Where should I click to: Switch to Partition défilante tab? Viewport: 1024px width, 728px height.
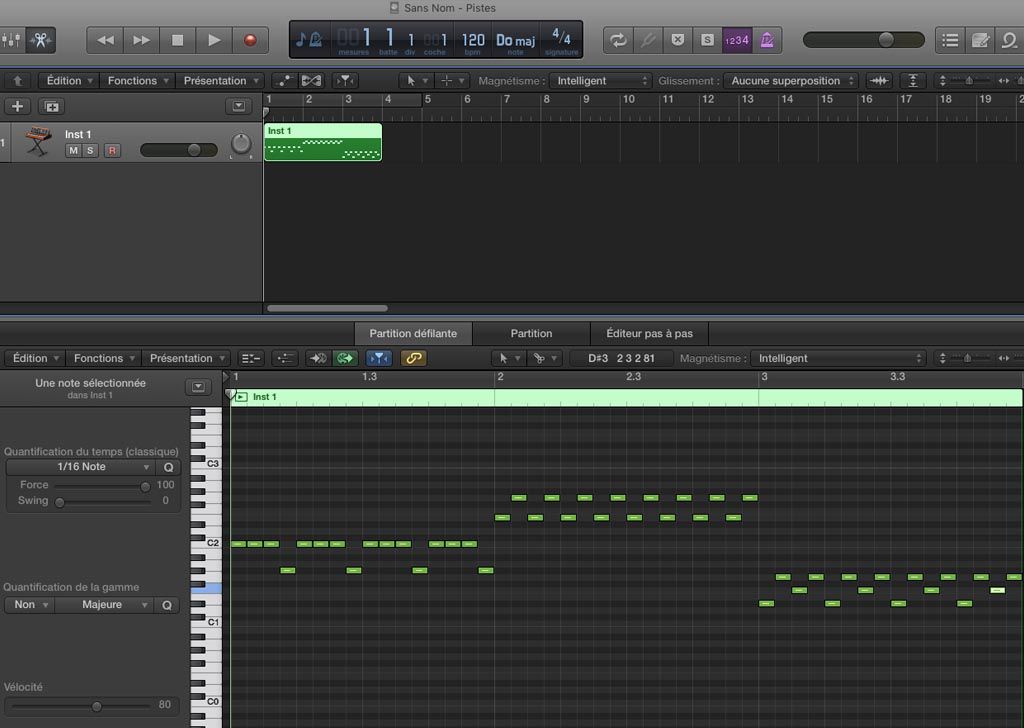(413, 333)
